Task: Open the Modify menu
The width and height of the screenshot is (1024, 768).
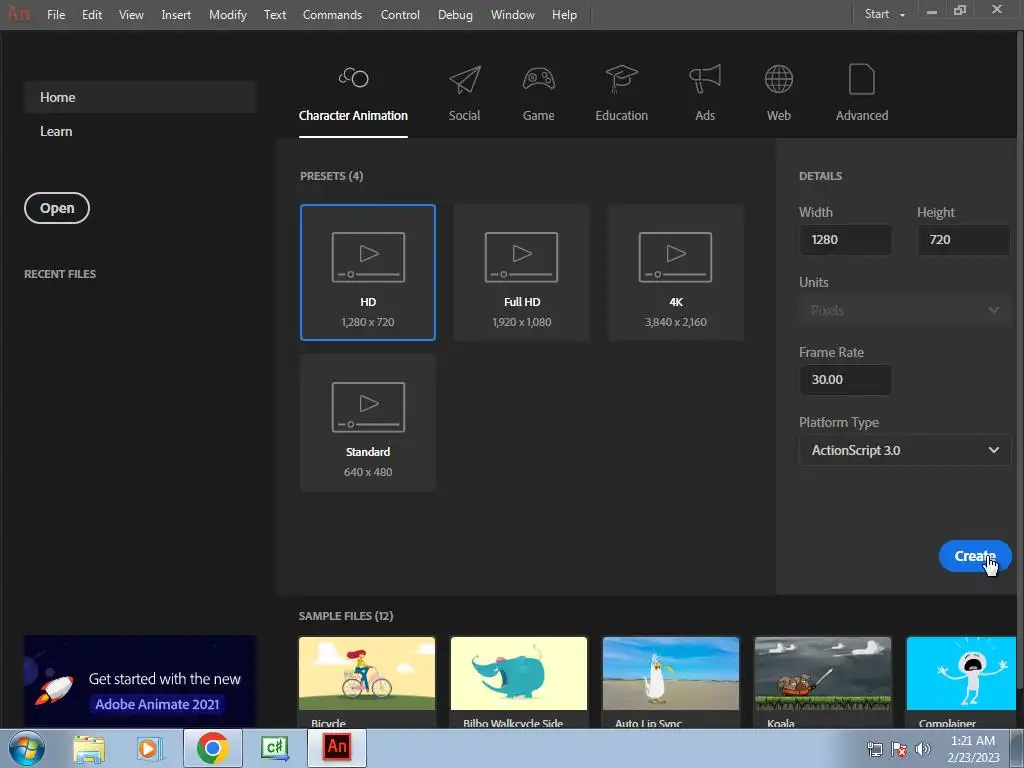Action: tap(228, 14)
